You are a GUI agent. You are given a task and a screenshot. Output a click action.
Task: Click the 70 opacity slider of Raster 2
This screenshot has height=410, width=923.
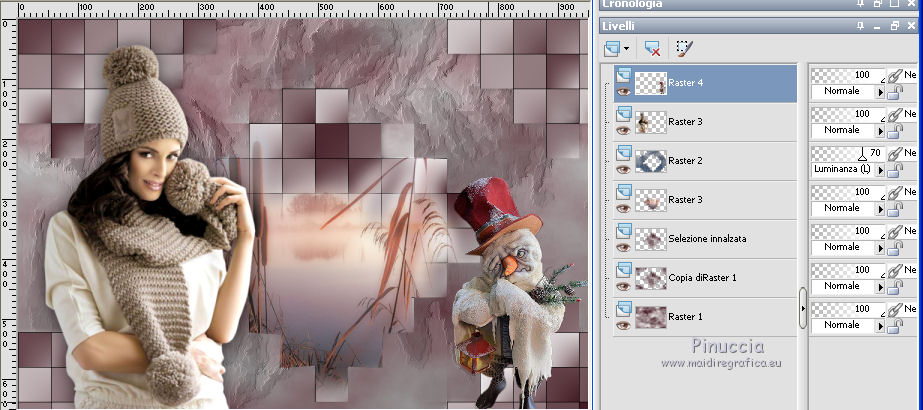848,153
